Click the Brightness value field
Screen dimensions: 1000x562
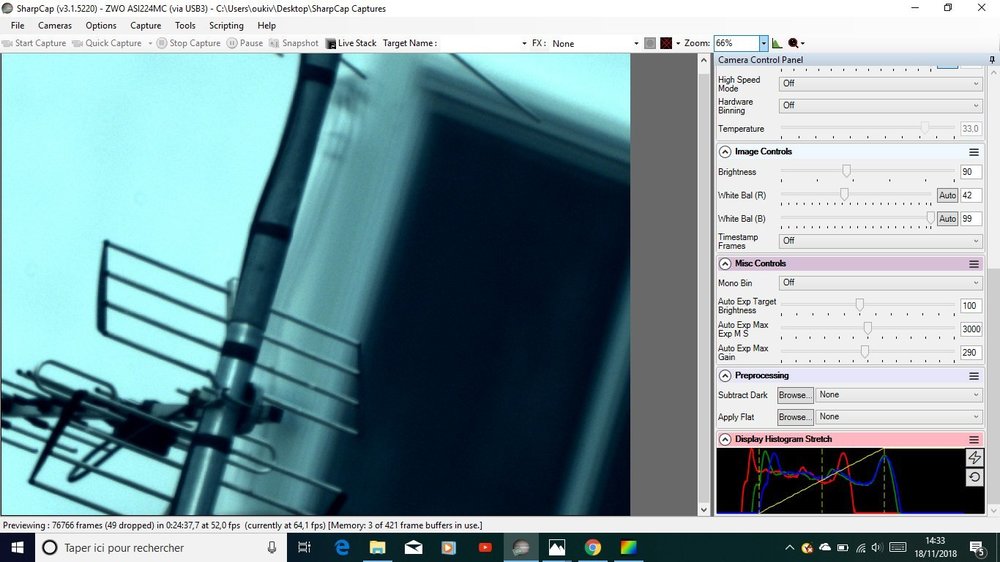click(971, 172)
